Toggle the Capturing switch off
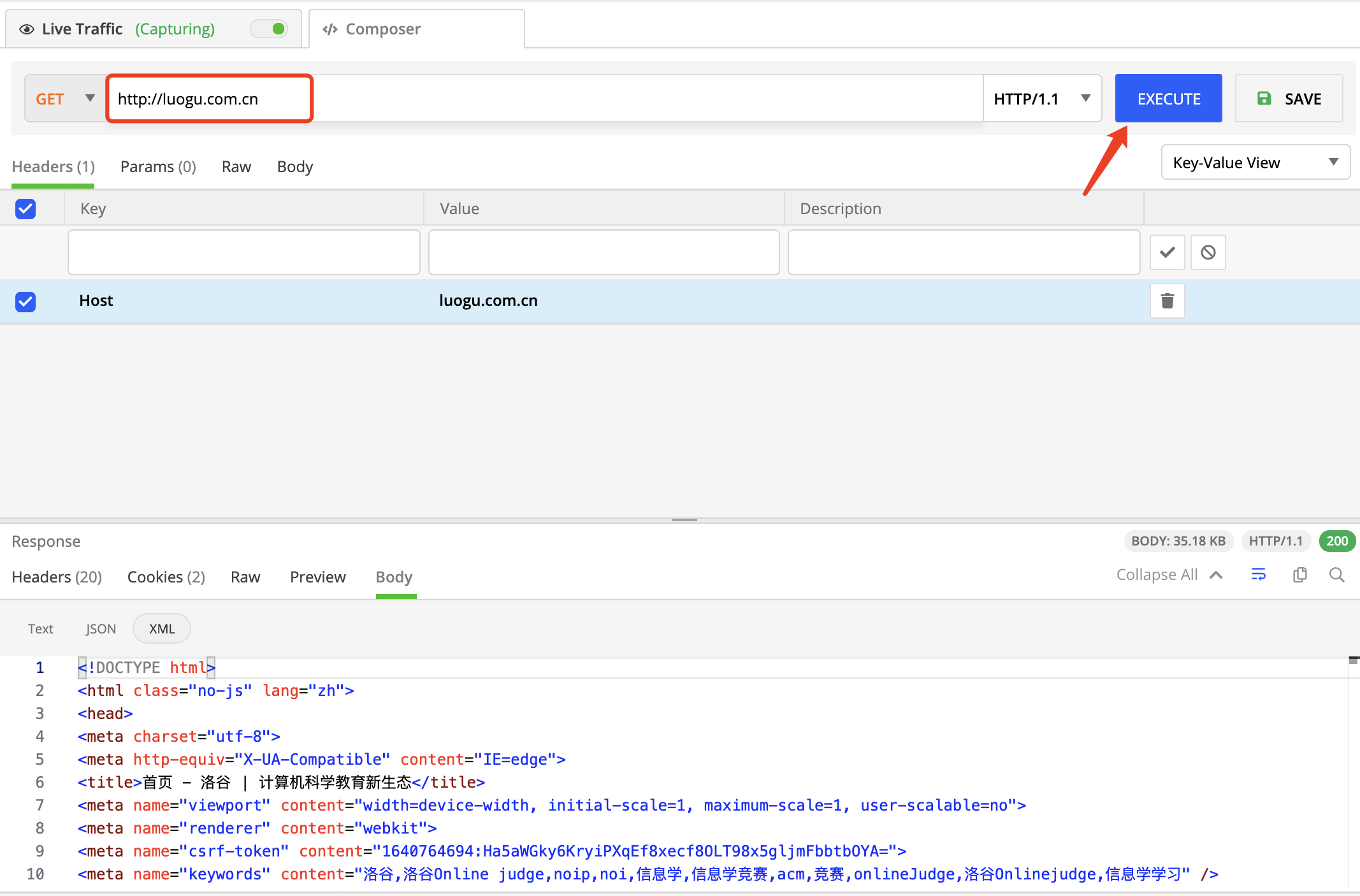Viewport: 1360px width, 896px height. tap(270, 29)
